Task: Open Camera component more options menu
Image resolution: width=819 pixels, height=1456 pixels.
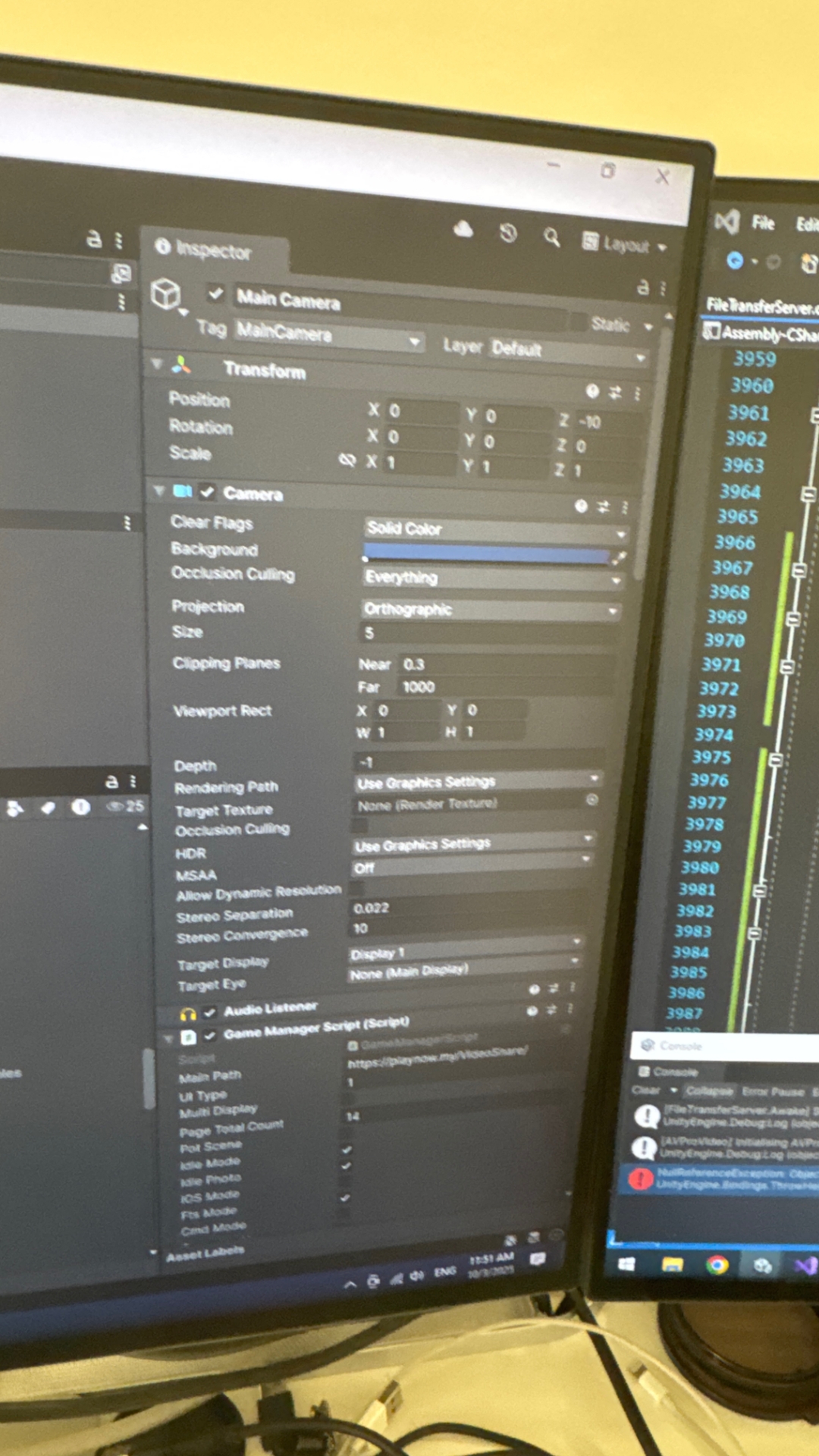Action: [x=625, y=507]
